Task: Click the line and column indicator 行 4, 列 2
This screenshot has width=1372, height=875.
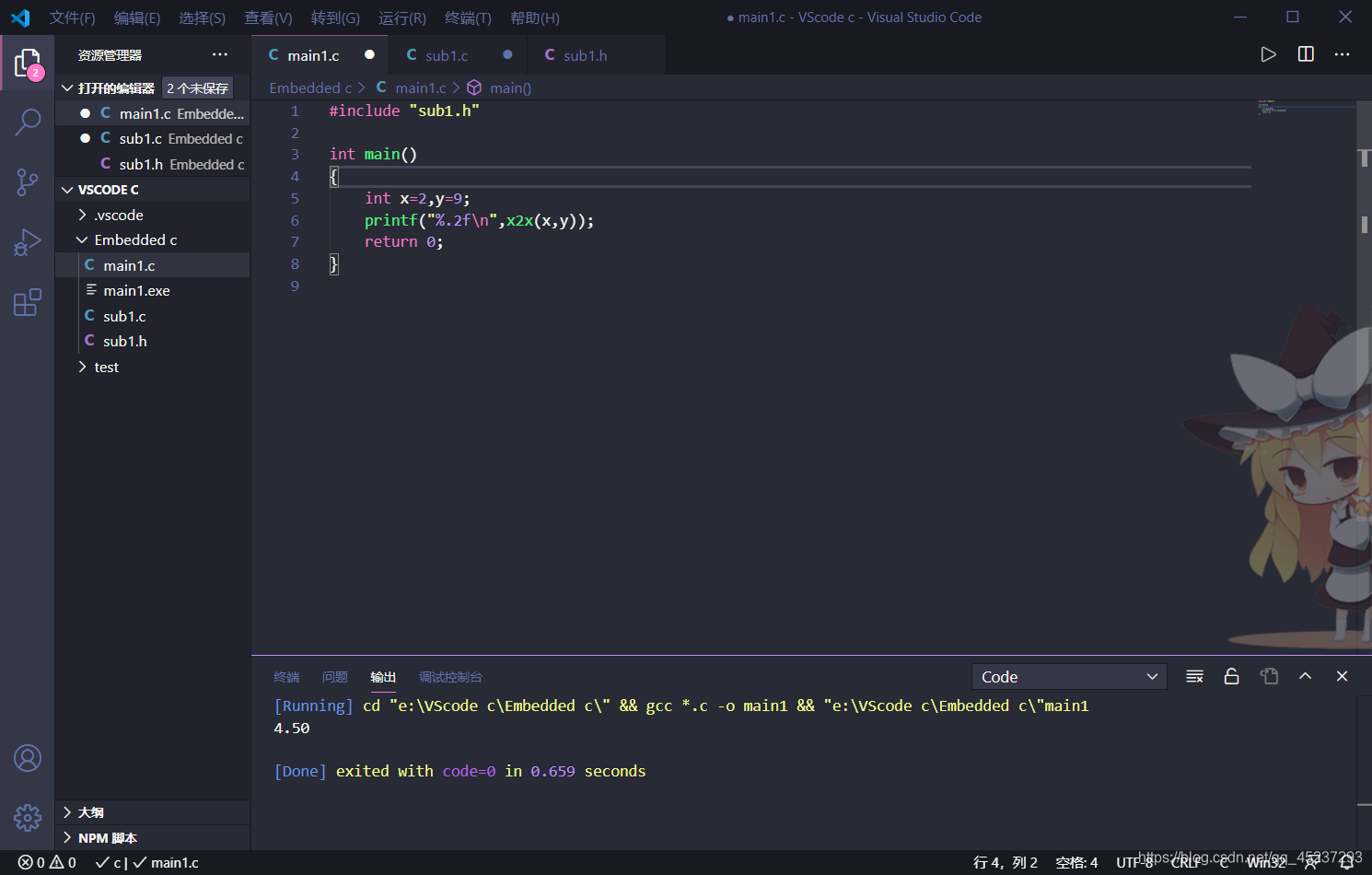Action: [x=1006, y=863]
